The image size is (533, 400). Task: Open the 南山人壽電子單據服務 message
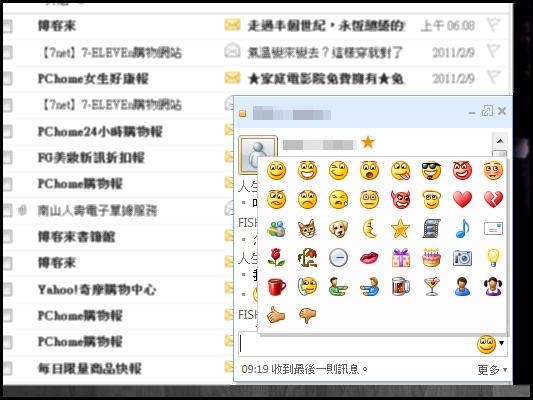(98, 211)
